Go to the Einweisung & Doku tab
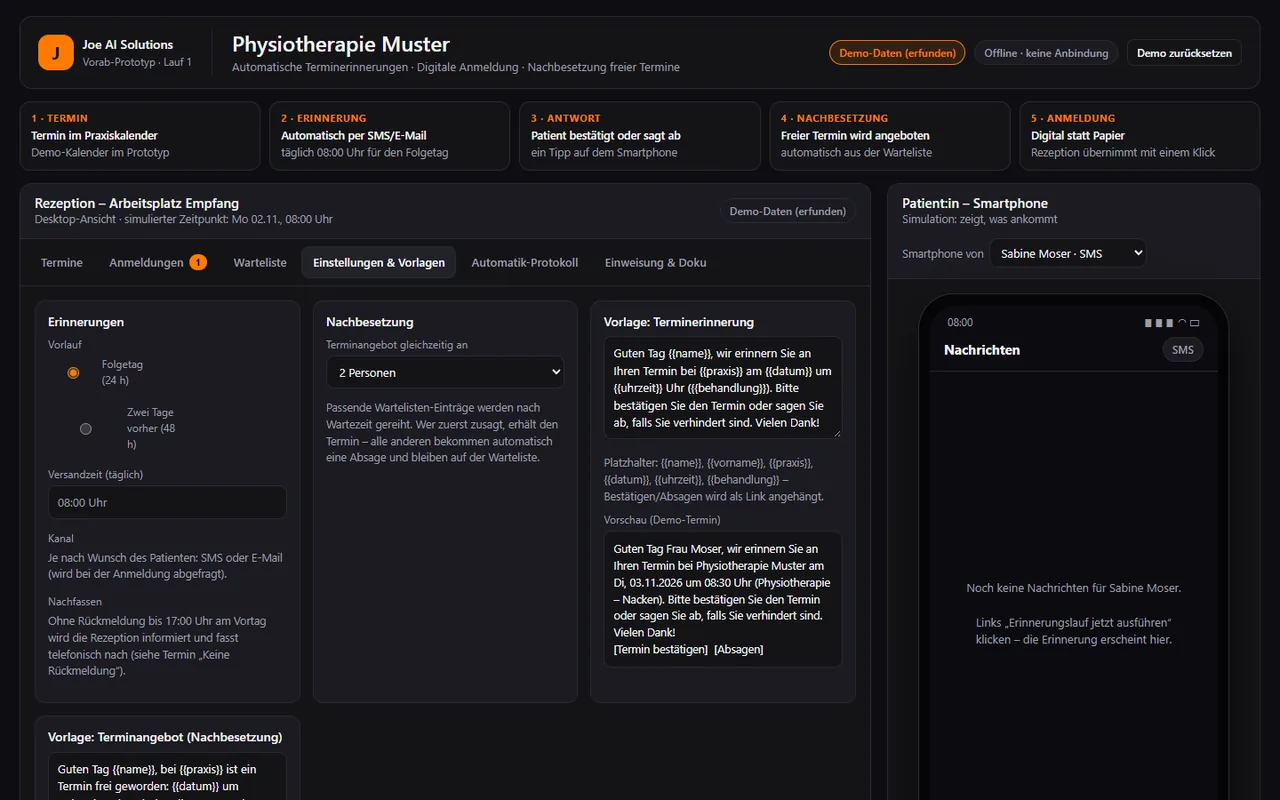Image resolution: width=1280 pixels, height=800 pixels. pyautogui.click(x=656, y=262)
